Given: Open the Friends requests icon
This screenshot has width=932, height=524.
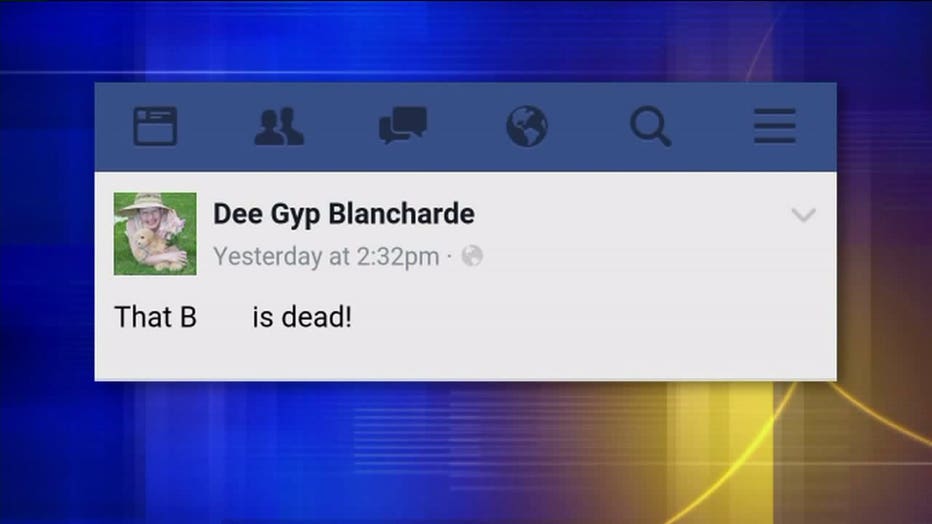Looking at the screenshot, I should (279, 126).
